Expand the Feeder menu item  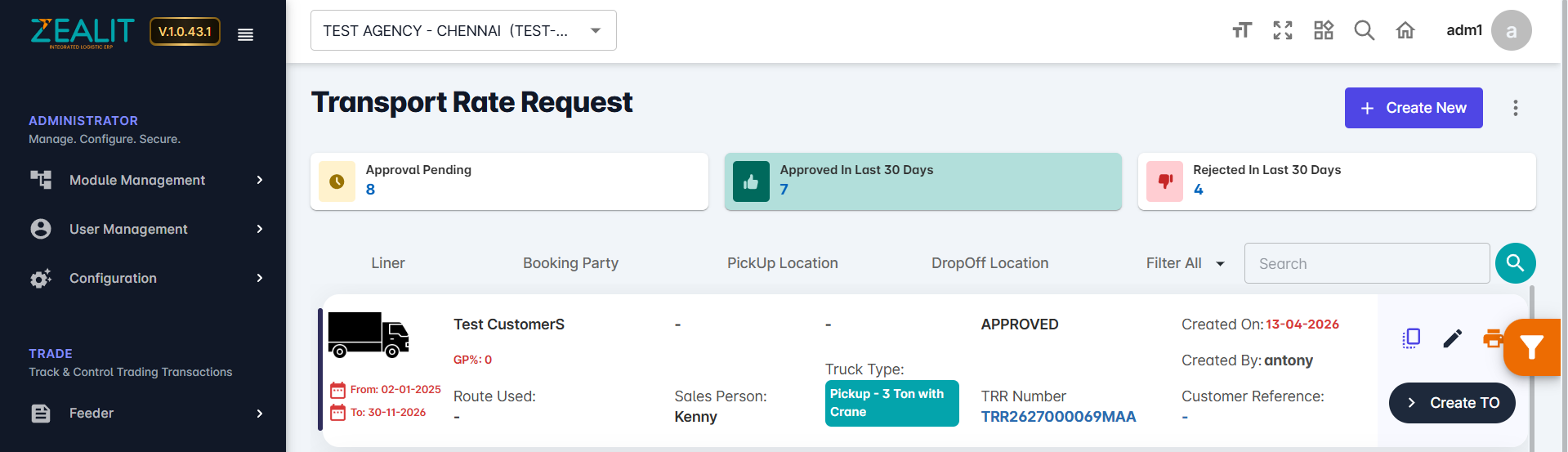(147, 413)
